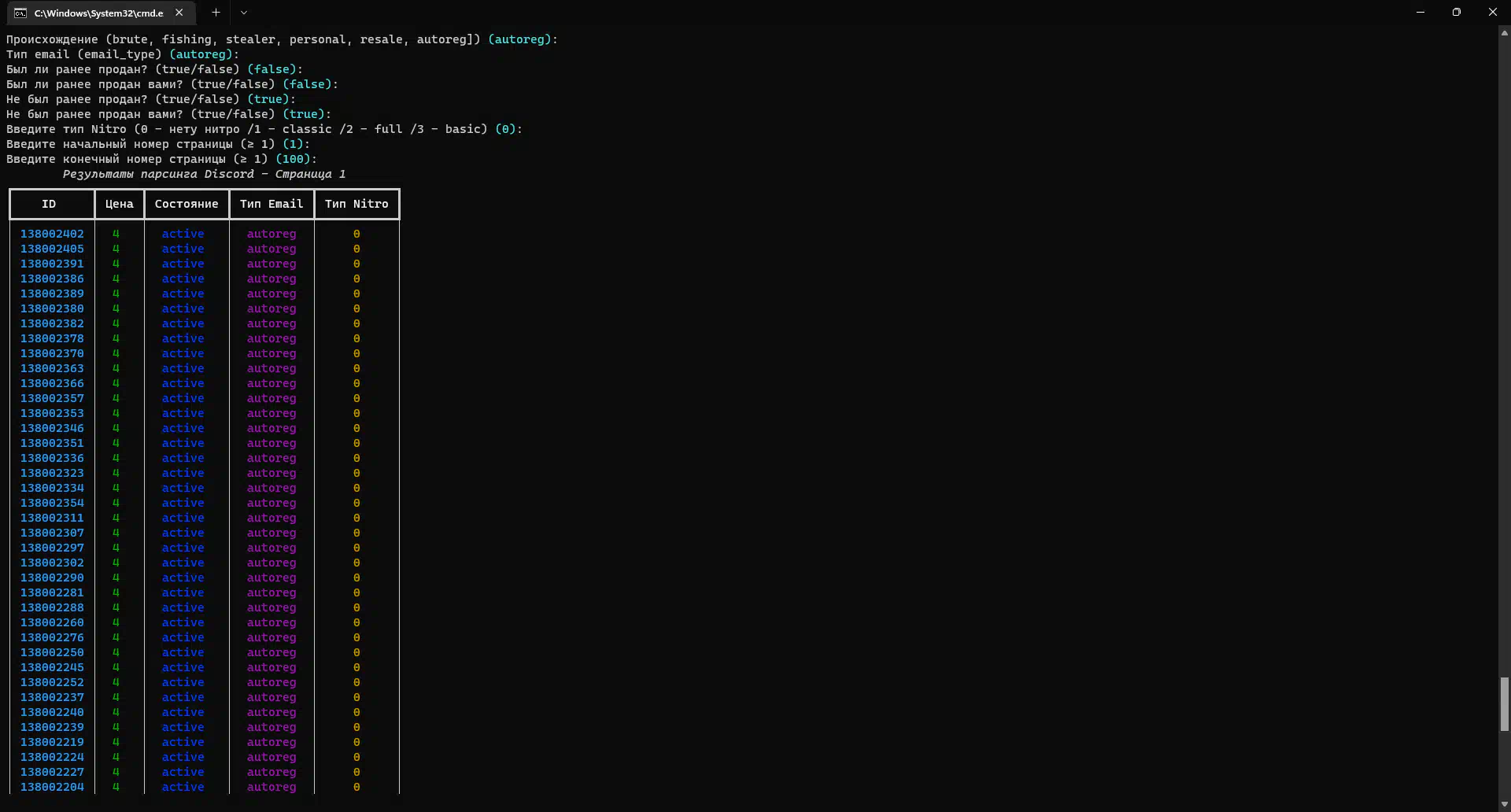Click ID 138002378
The height and width of the screenshot is (812, 1511).
click(52, 338)
